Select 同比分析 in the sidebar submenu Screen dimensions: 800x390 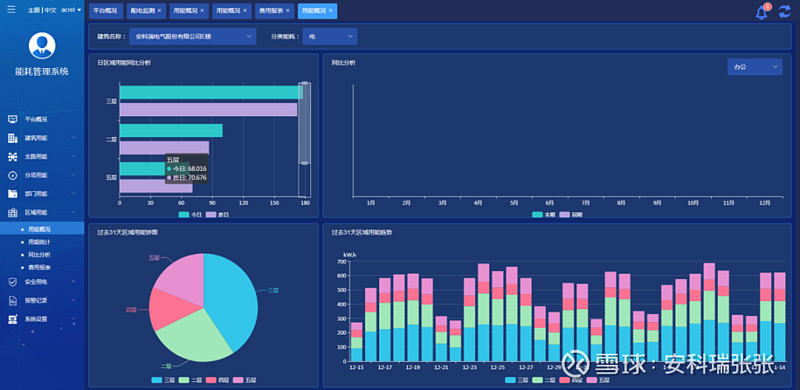[39, 254]
